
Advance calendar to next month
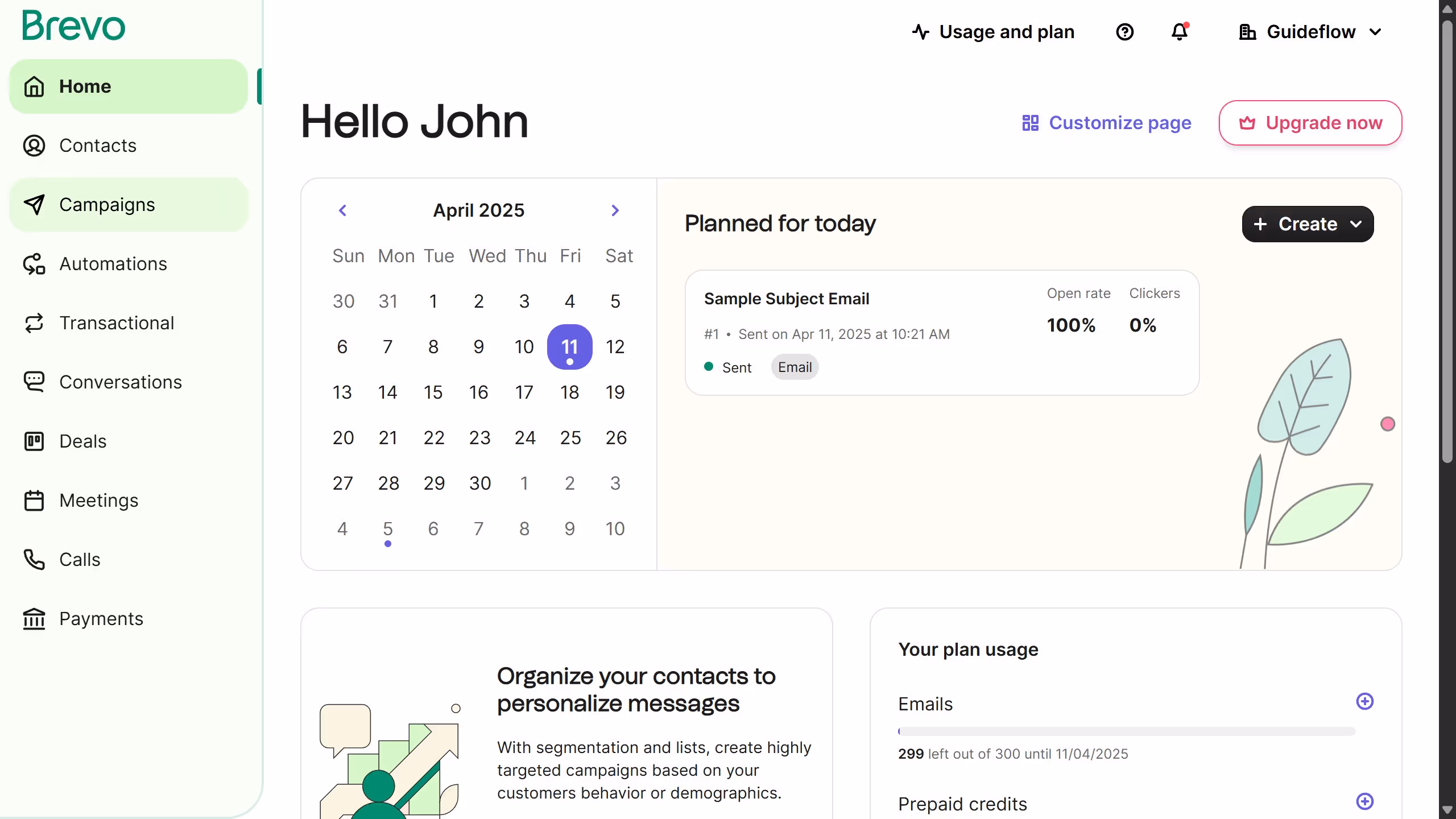(615, 210)
